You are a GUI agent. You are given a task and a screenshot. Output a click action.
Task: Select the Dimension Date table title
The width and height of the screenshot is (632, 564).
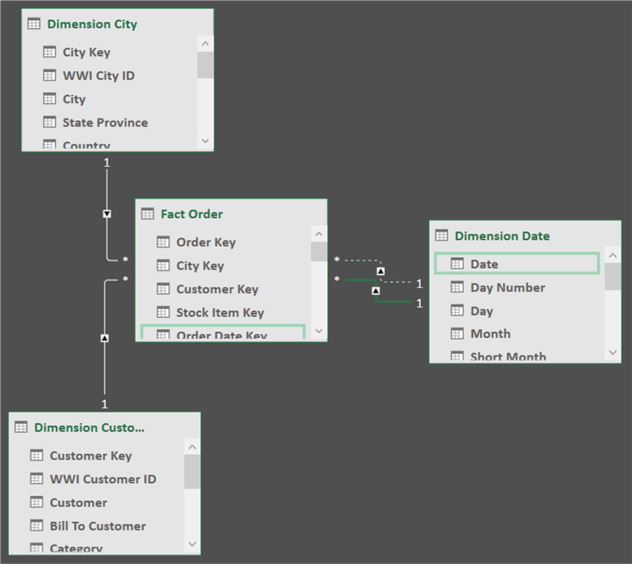click(x=502, y=236)
